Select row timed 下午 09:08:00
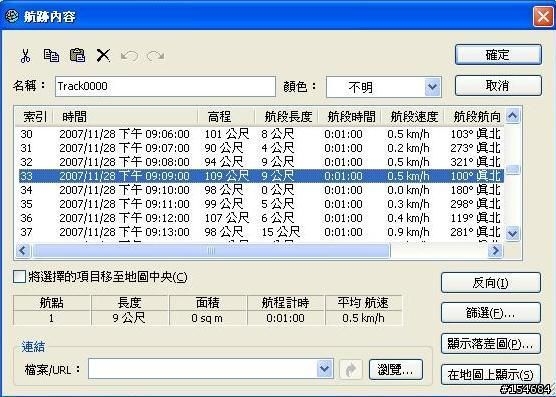The width and height of the screenshot is (556, 397). (x=261, y=162)
